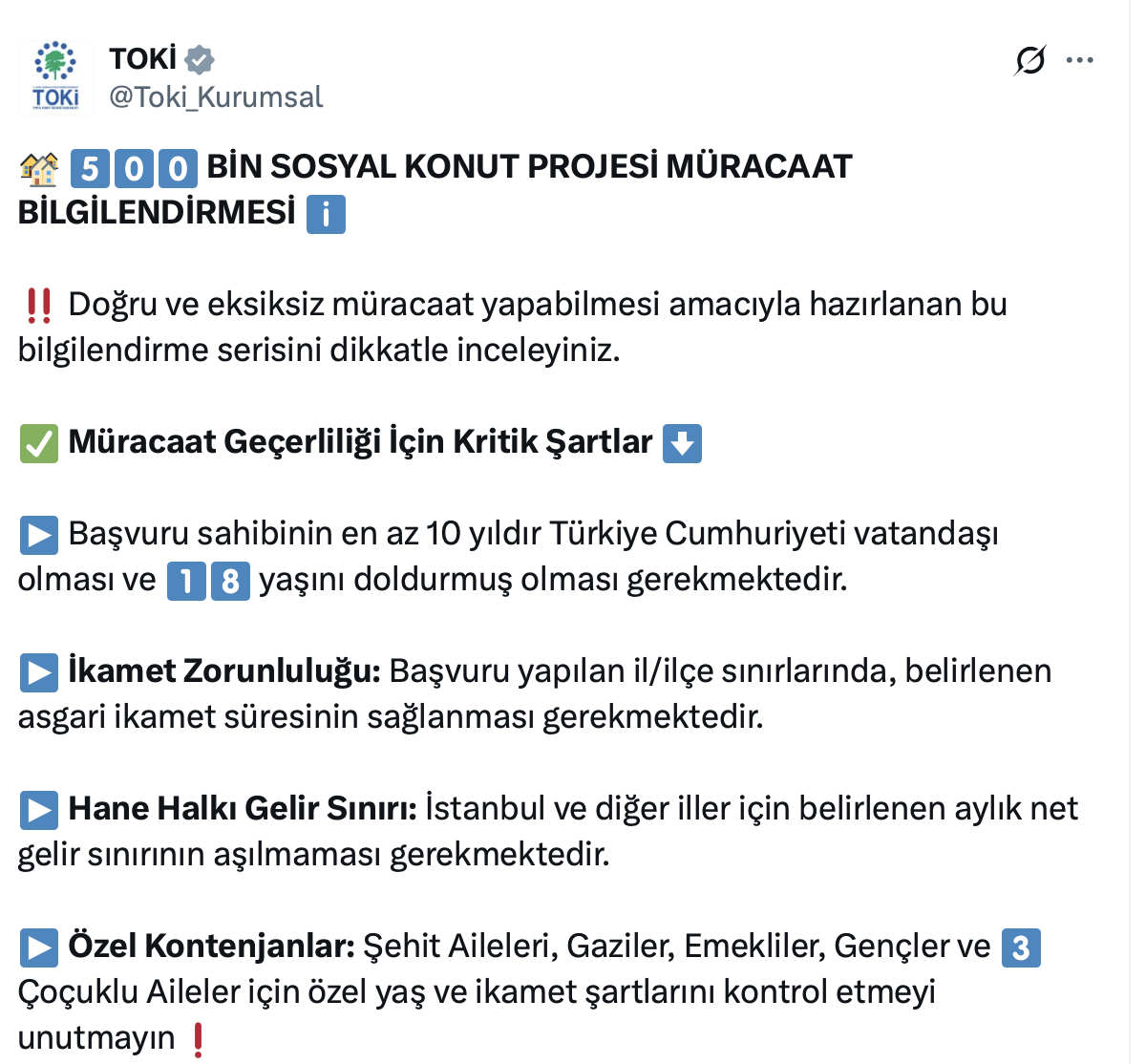Click the play-arrow icon before Özel Kontenjanlar
Viewport: 1146px width, 1064px height.
click(39, 947)
